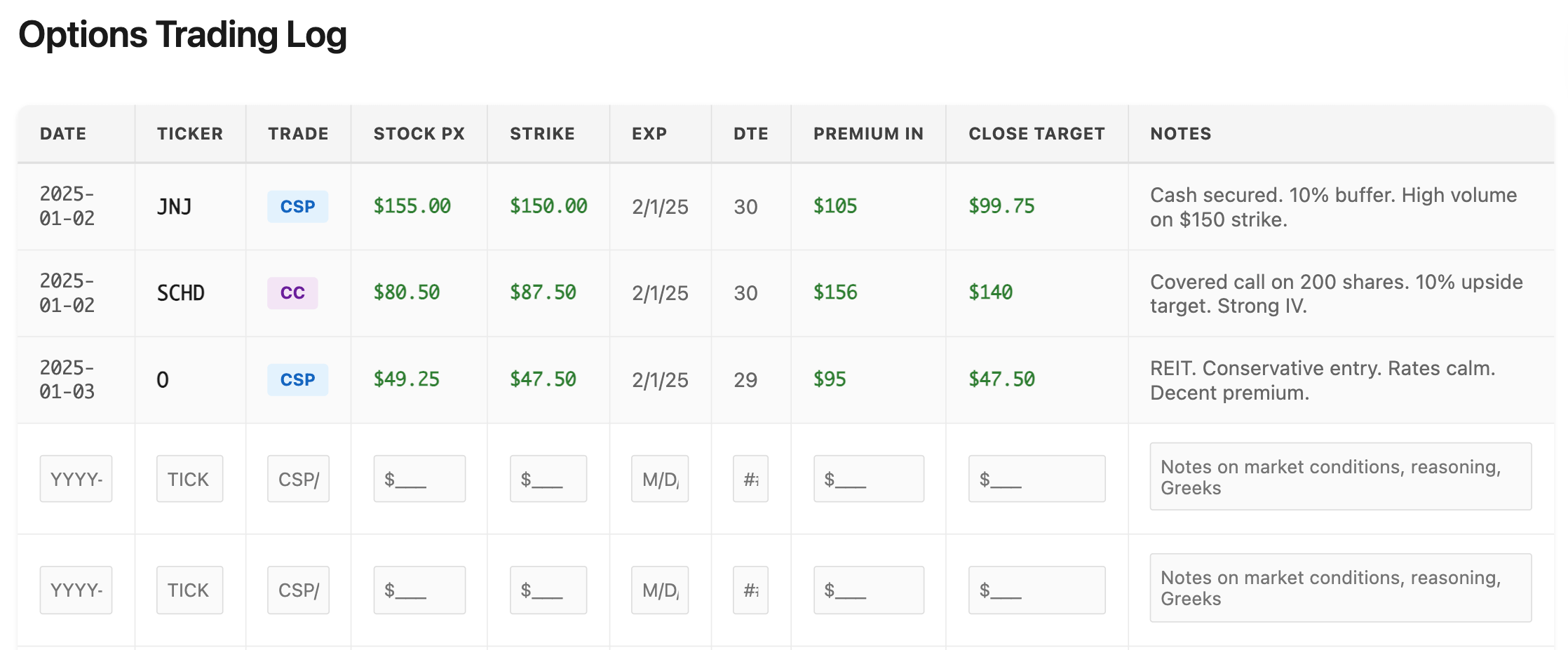Focus the first empty date input field
The image size is (1568, 650).
point(76,479)
